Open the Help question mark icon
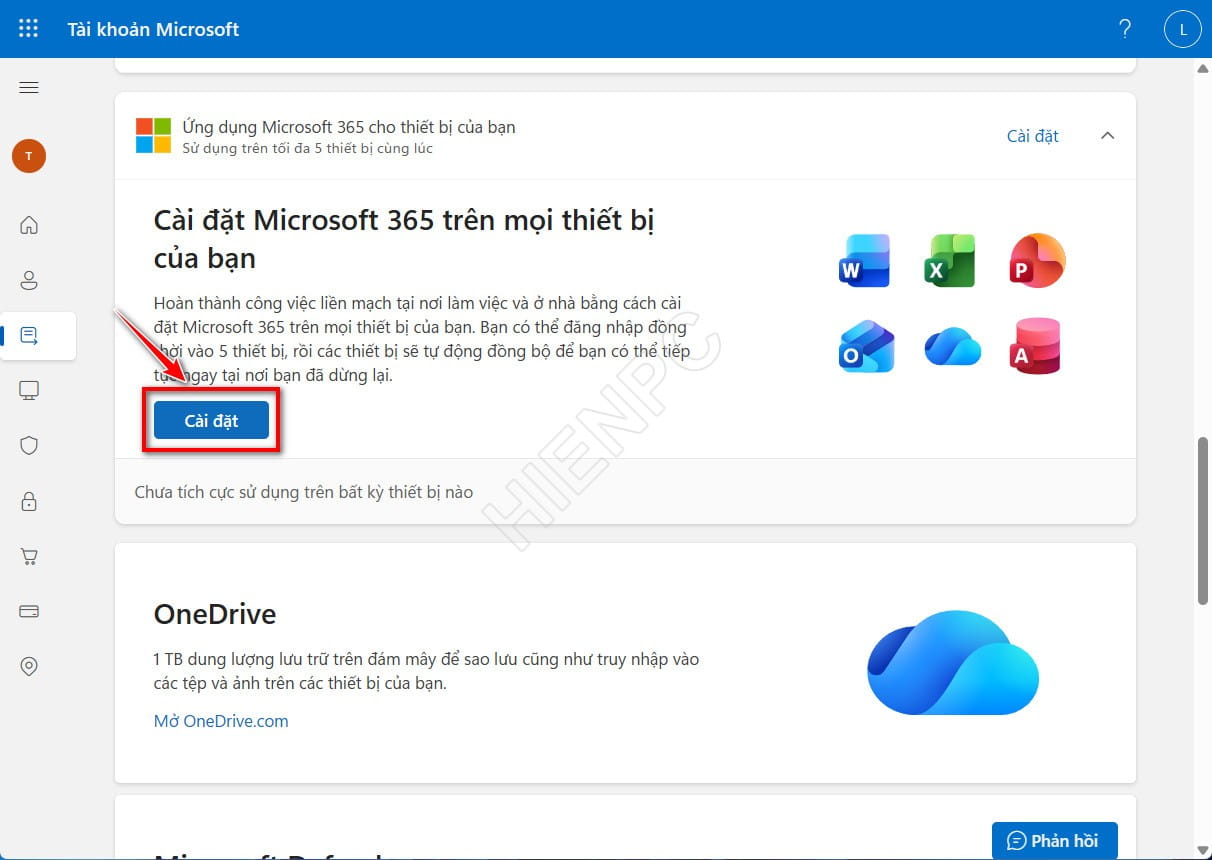Image resolution: width=1212 pixels, height=860 pixels. pyautogui.click(x=1125, y=29)
